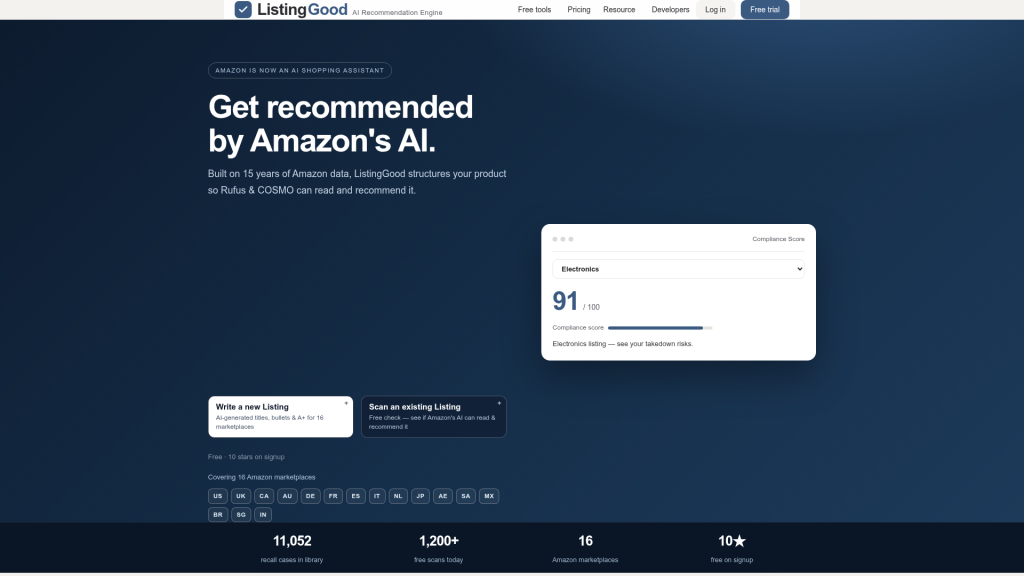Select the SA marketplace chip
Image resolution: width=1024 pixels, height=576 pixels.
pyautogui.click(x=466, y=496)
